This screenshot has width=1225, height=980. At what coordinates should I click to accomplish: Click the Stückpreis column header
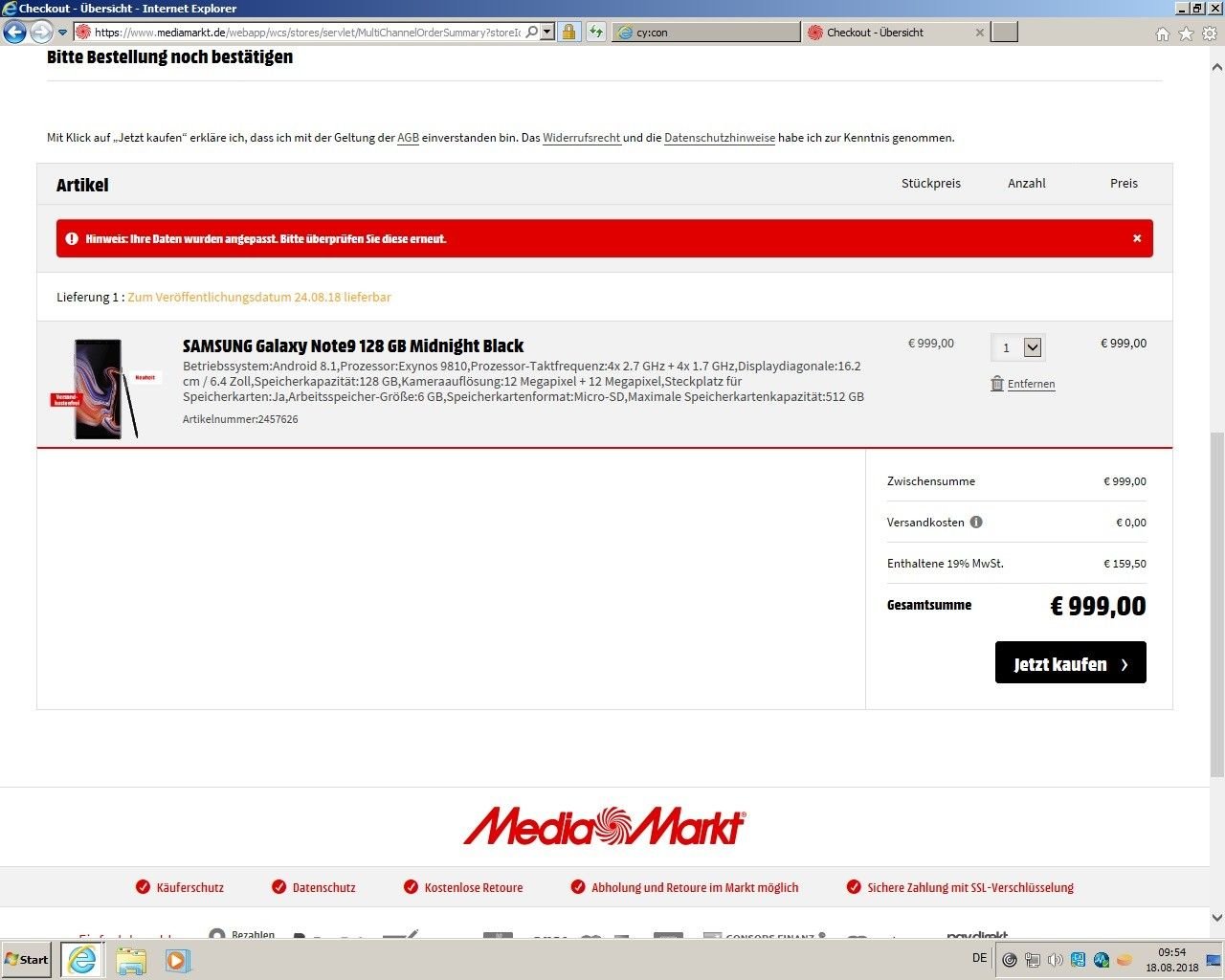(x=931, y=183)
